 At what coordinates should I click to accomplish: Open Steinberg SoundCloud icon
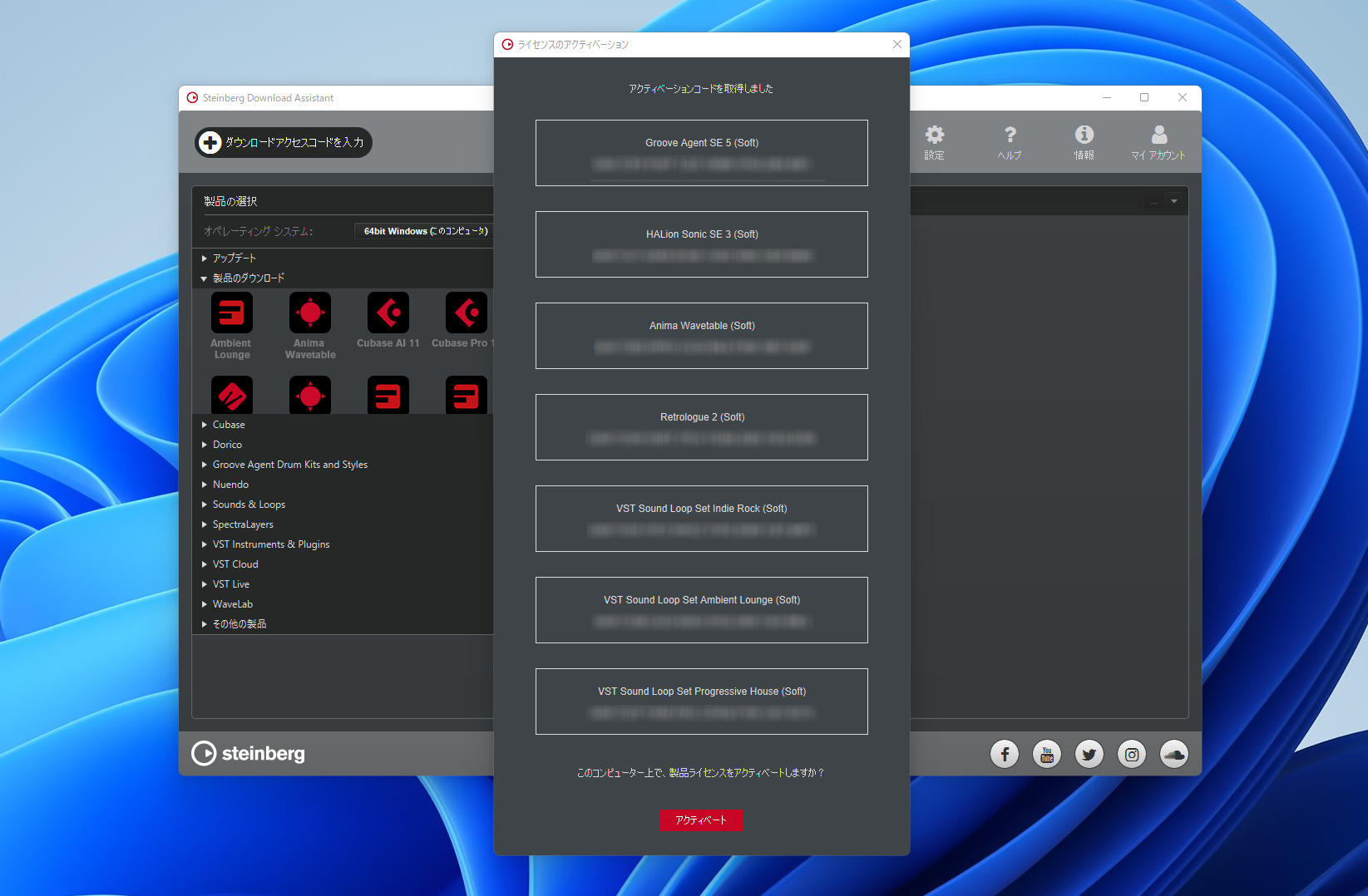click(1174, 754)
